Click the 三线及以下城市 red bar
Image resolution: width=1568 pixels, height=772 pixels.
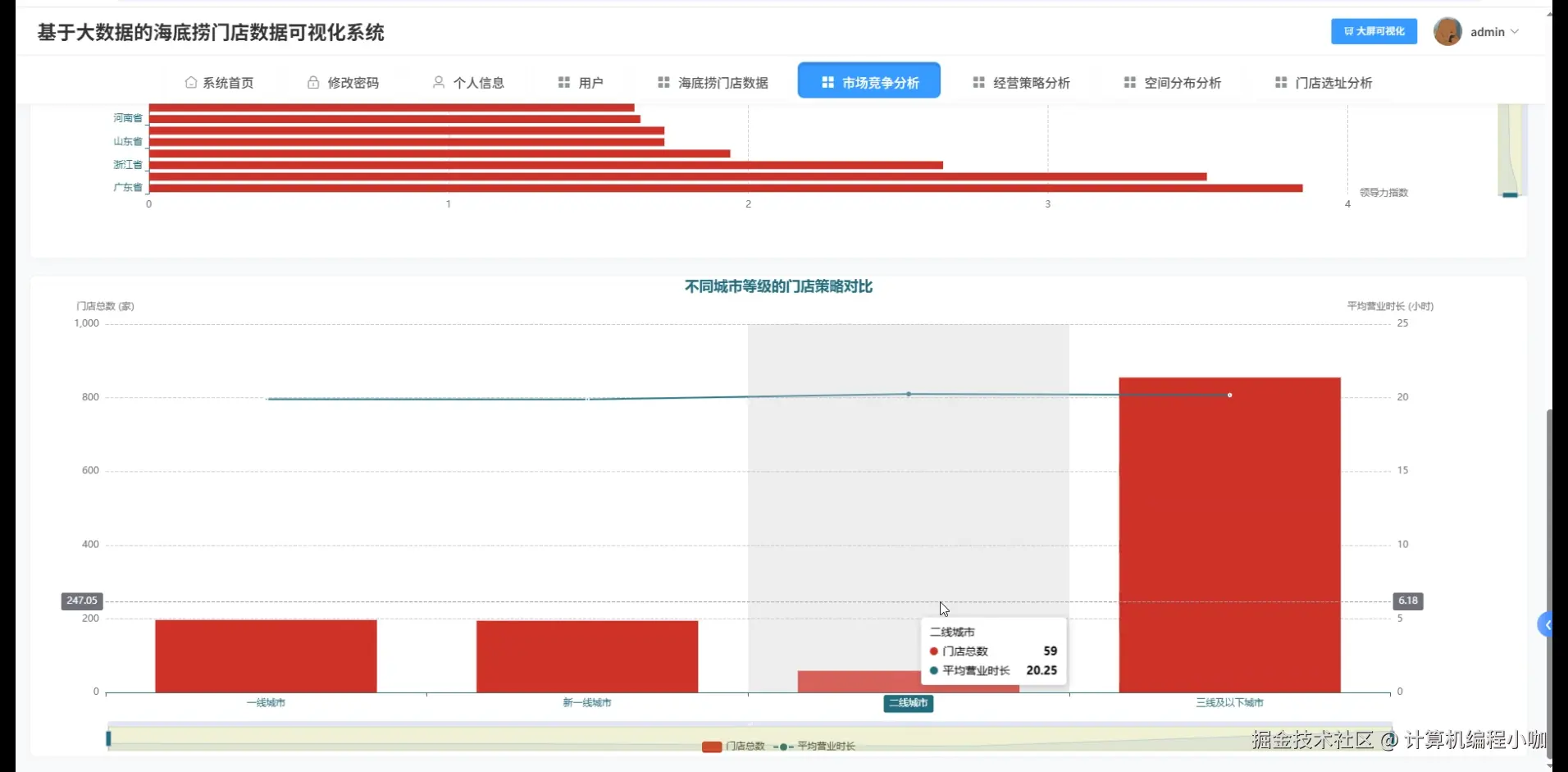pos(1229,535)
